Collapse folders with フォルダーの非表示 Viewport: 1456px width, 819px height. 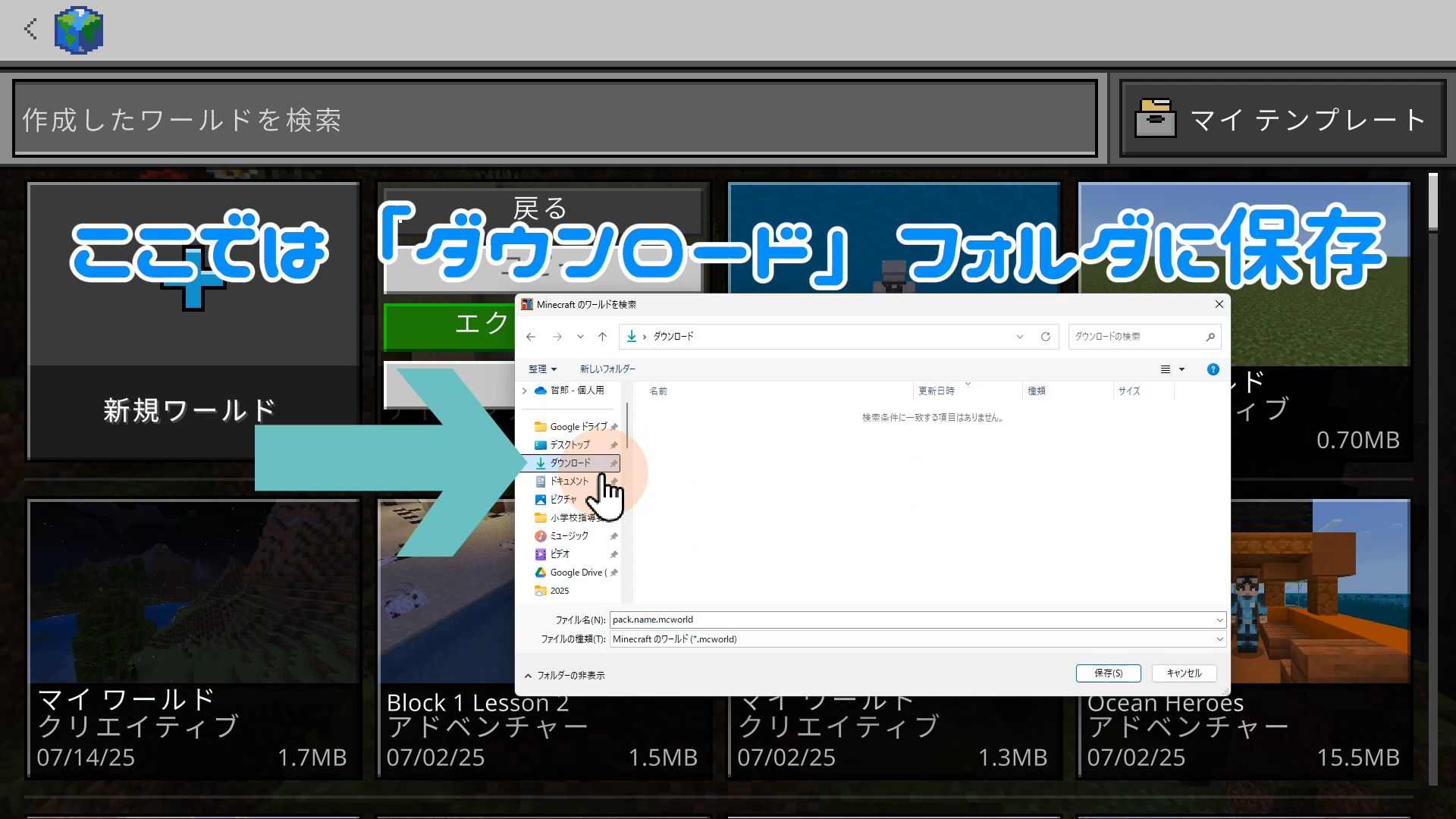pyautogui.click(x=565, y=675)
